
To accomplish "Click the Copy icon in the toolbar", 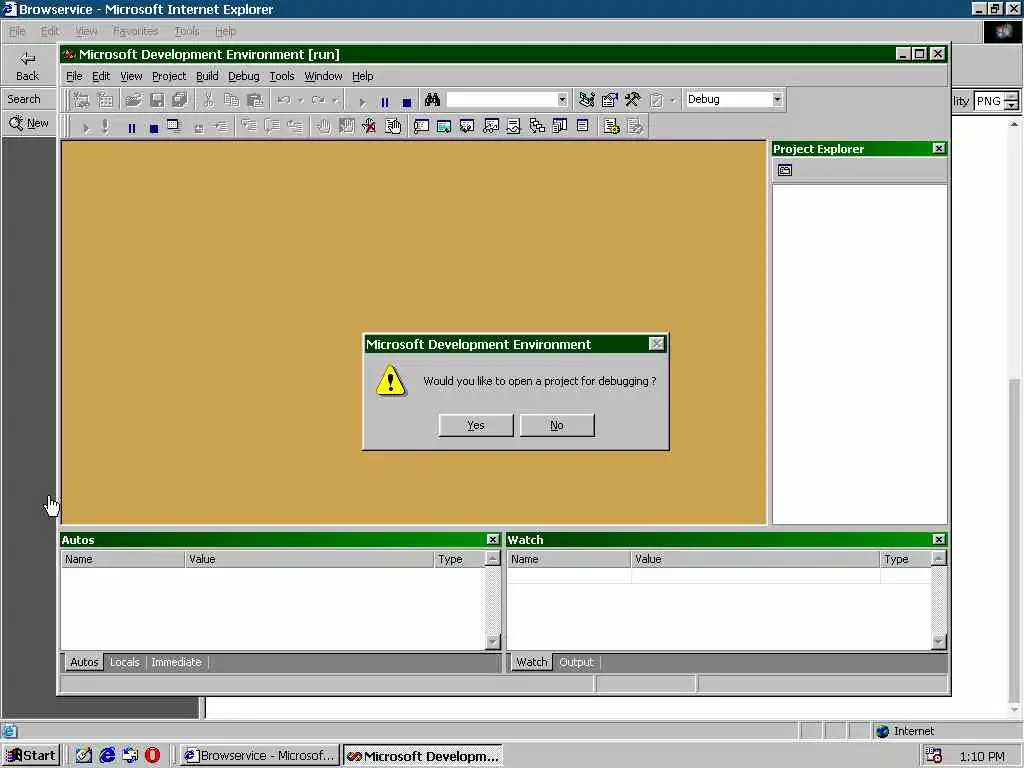I will (x=232, y=100).
